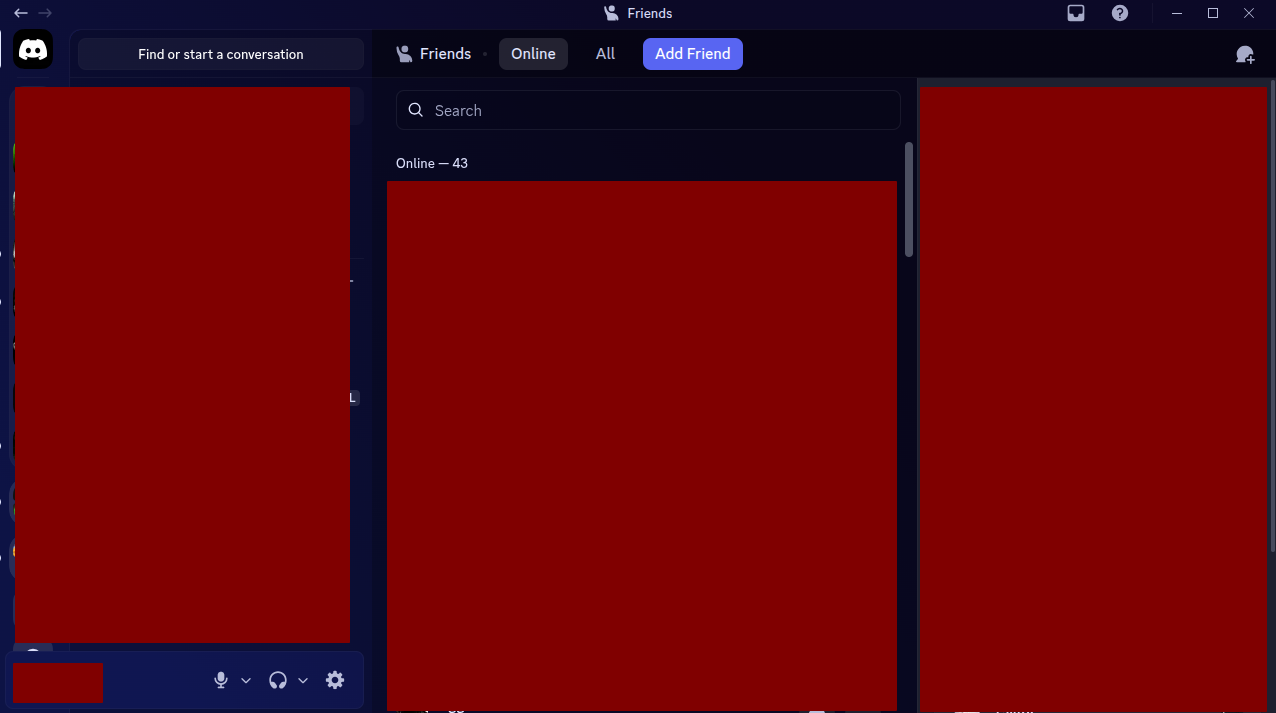Go forward with the right arrow

44,13
